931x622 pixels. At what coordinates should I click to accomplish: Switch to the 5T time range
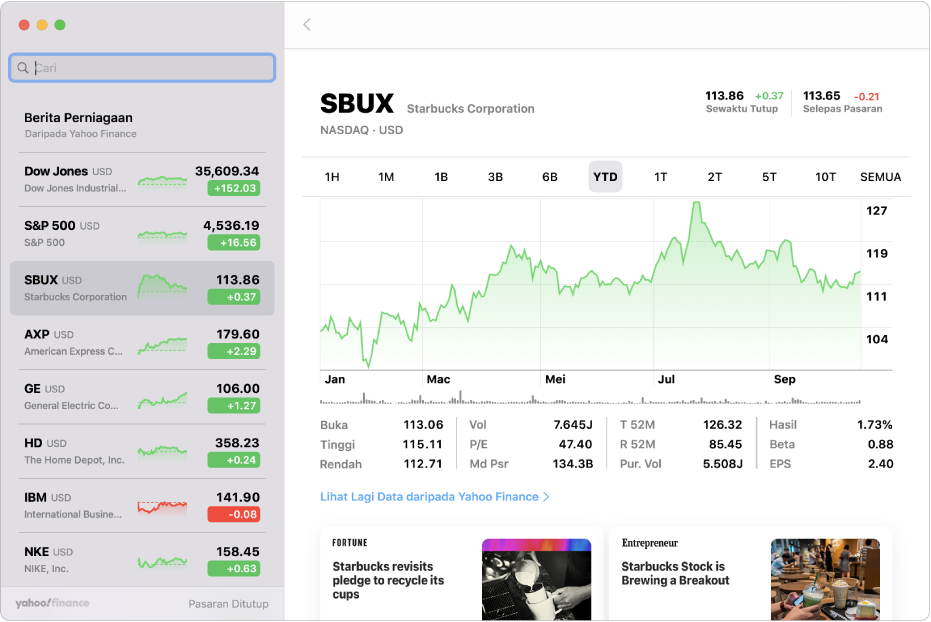coord(769,177)
